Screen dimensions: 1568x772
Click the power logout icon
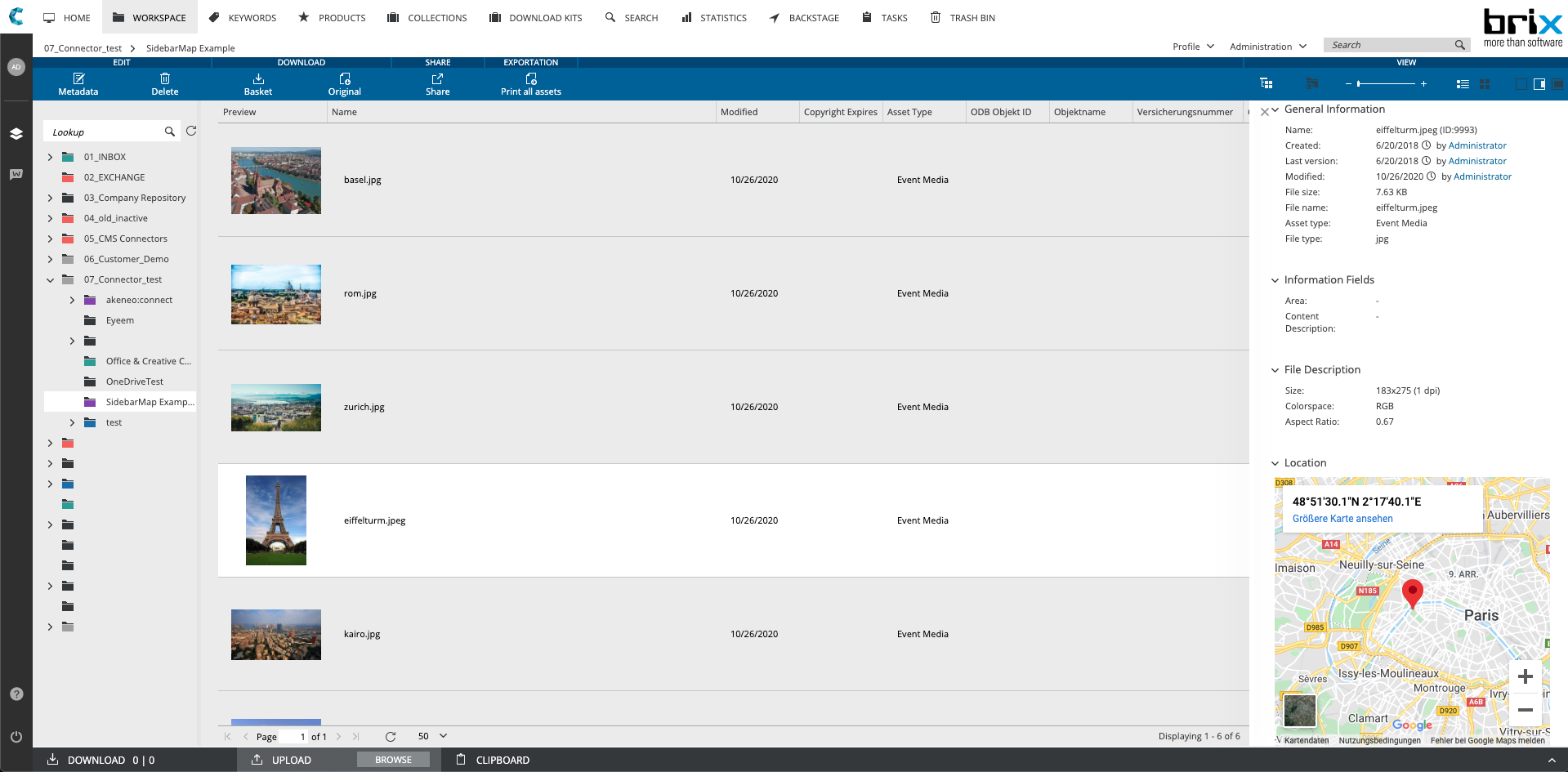point(16,736)
